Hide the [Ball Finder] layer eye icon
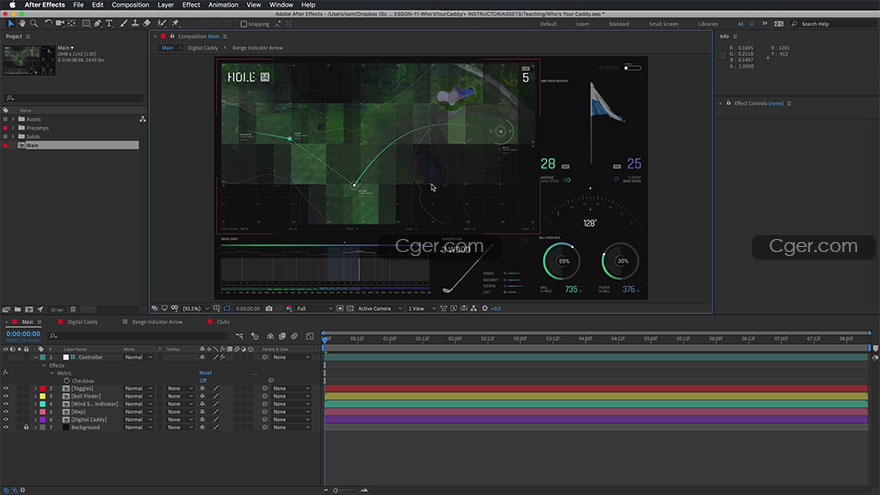 pos(6,396)
